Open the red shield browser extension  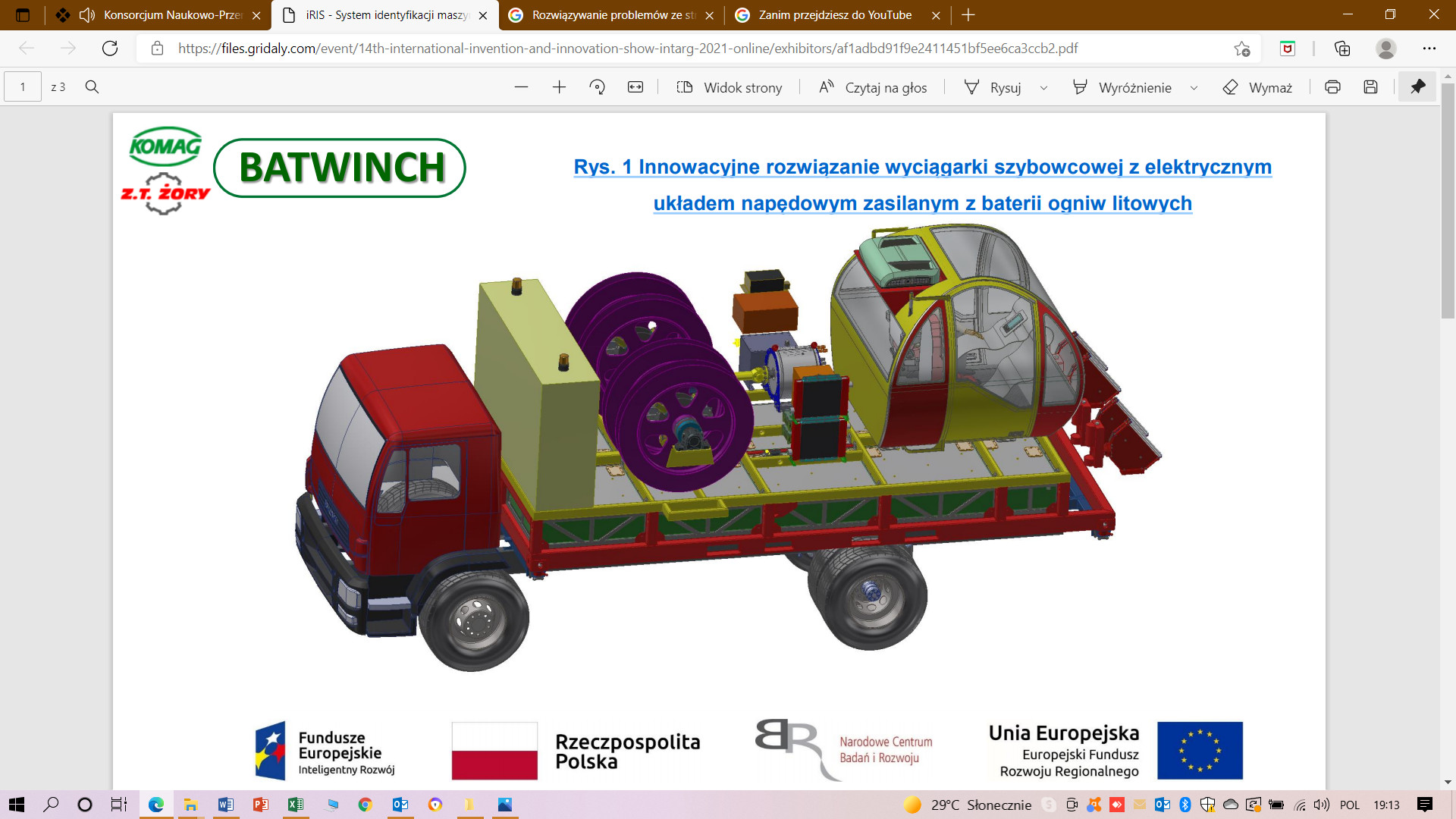(1288, 49)
